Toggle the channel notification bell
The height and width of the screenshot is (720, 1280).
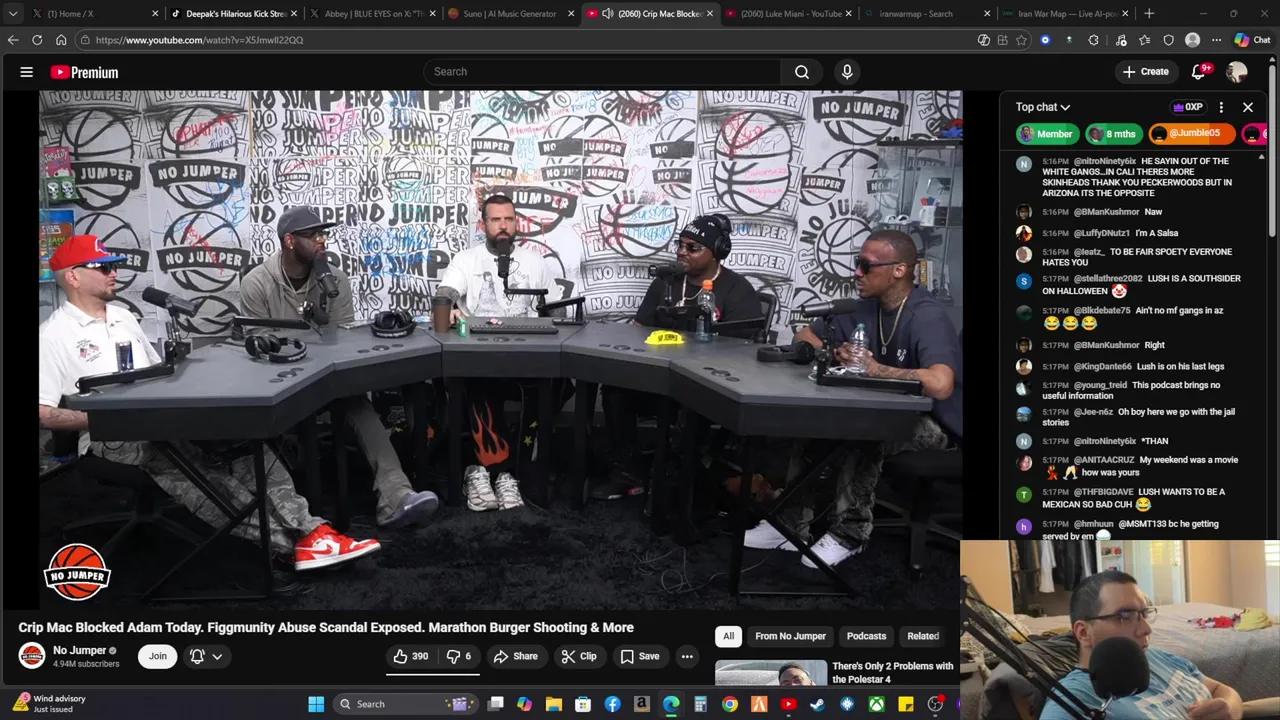[x=197, y=656]
